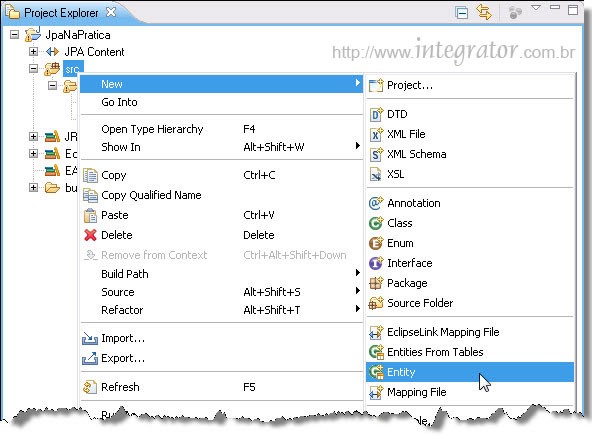The height and width of the screenshot is (436, 592).
Task: Close the Project Explorer tab with X
Action: pos(111,12)
